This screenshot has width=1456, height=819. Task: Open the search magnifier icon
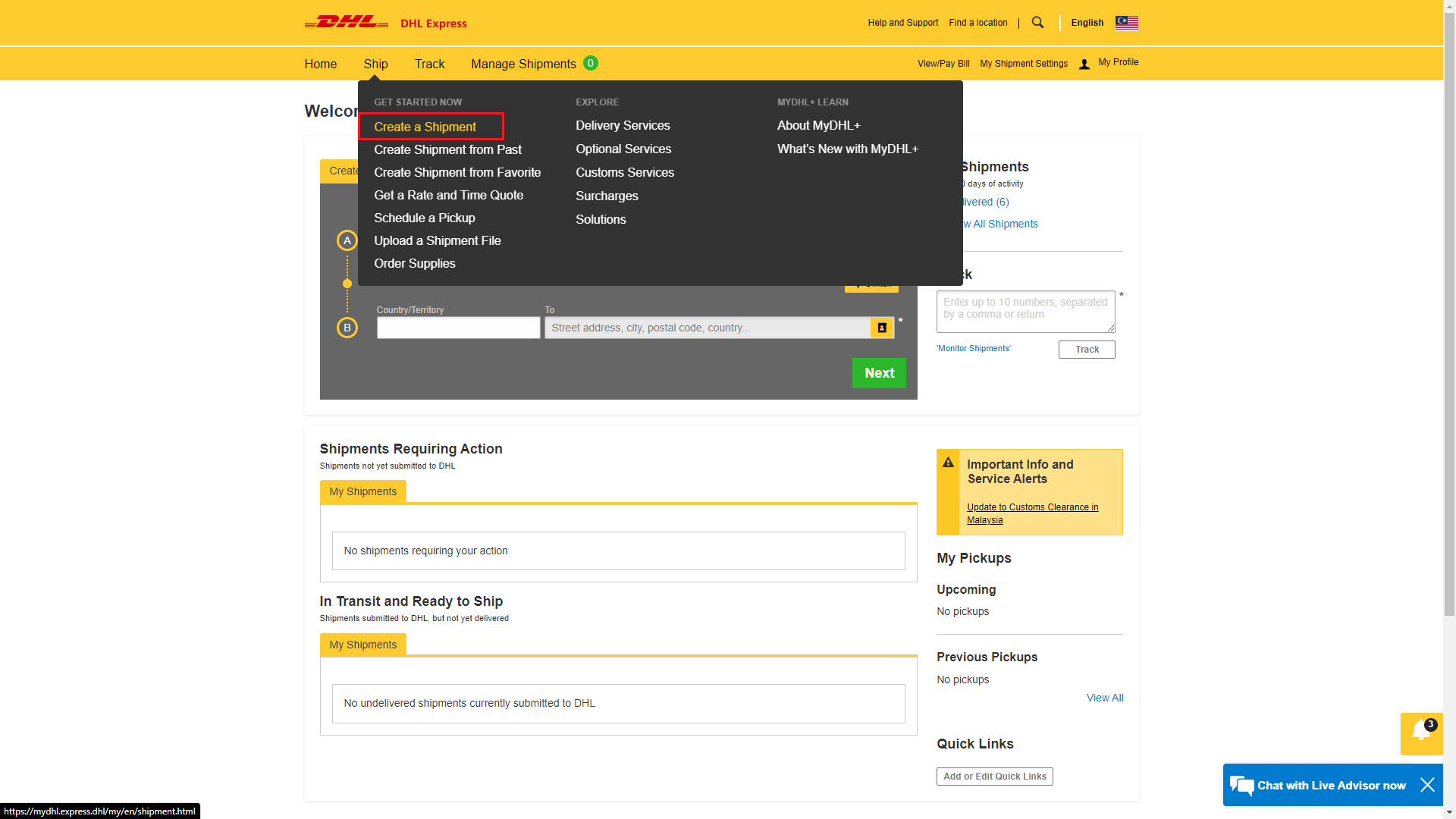coord(1037,23)
